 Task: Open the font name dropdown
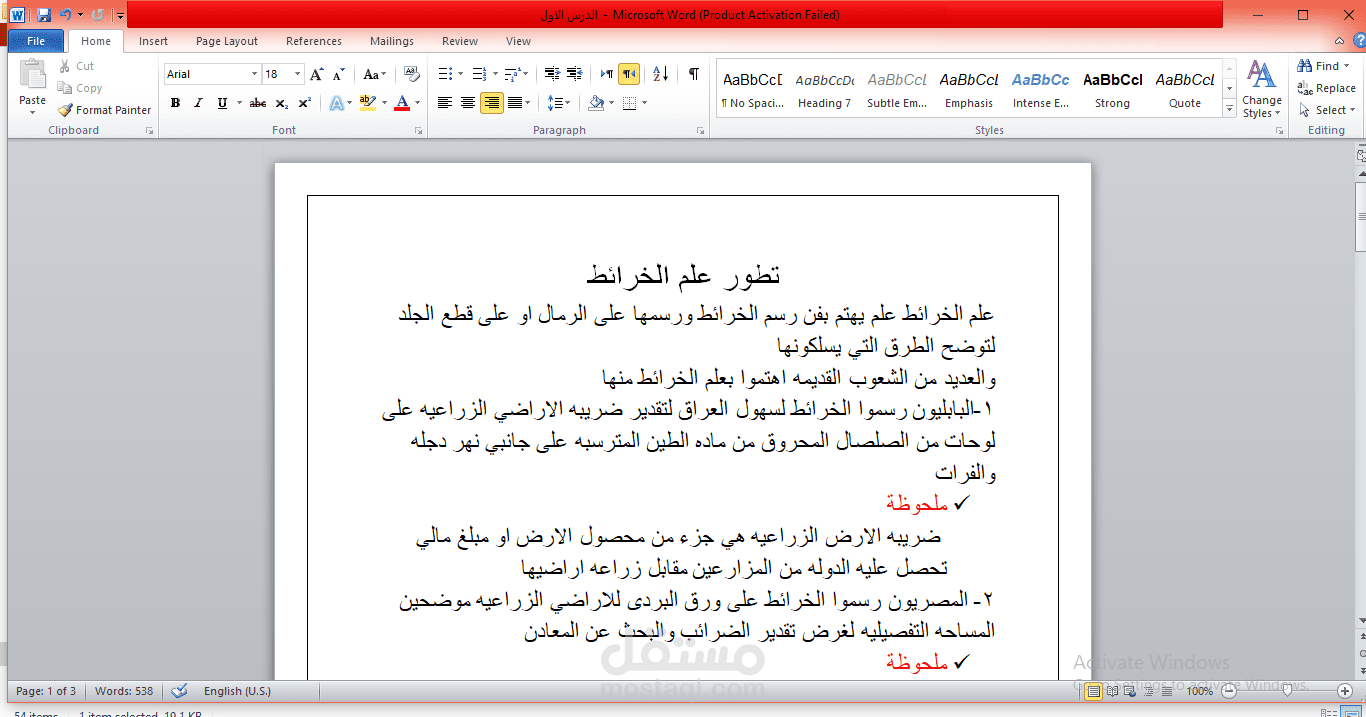point(253,74)
